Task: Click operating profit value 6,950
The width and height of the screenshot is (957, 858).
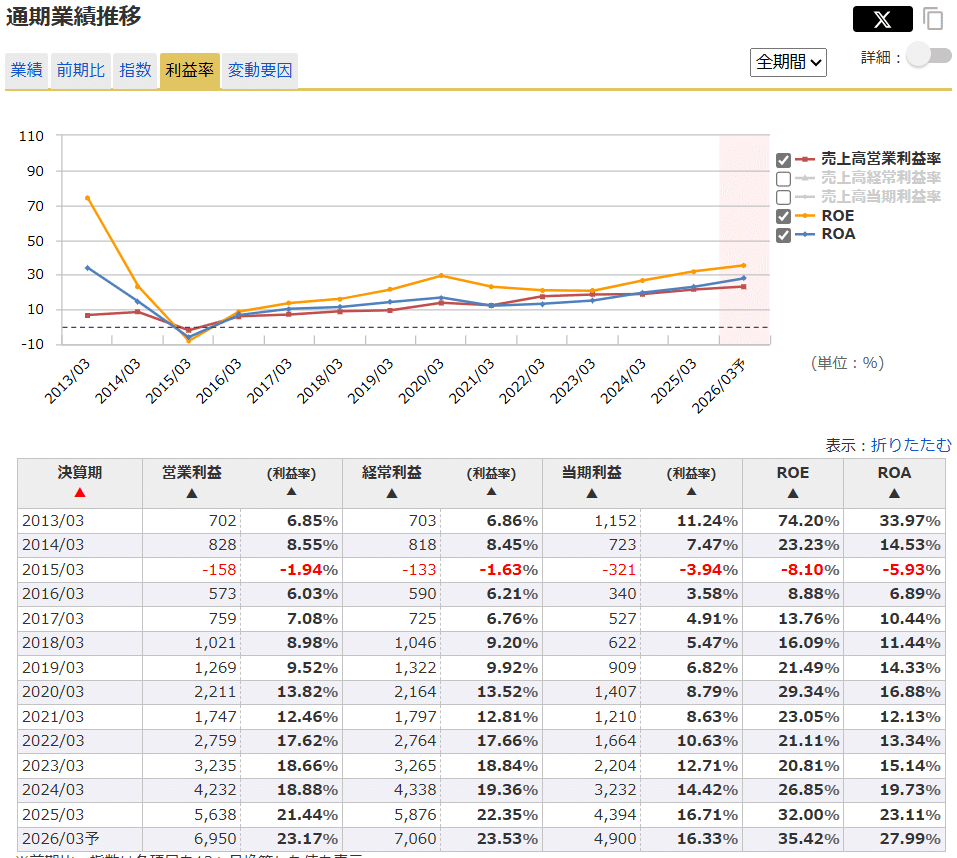Action: click(x=215, y=839)
